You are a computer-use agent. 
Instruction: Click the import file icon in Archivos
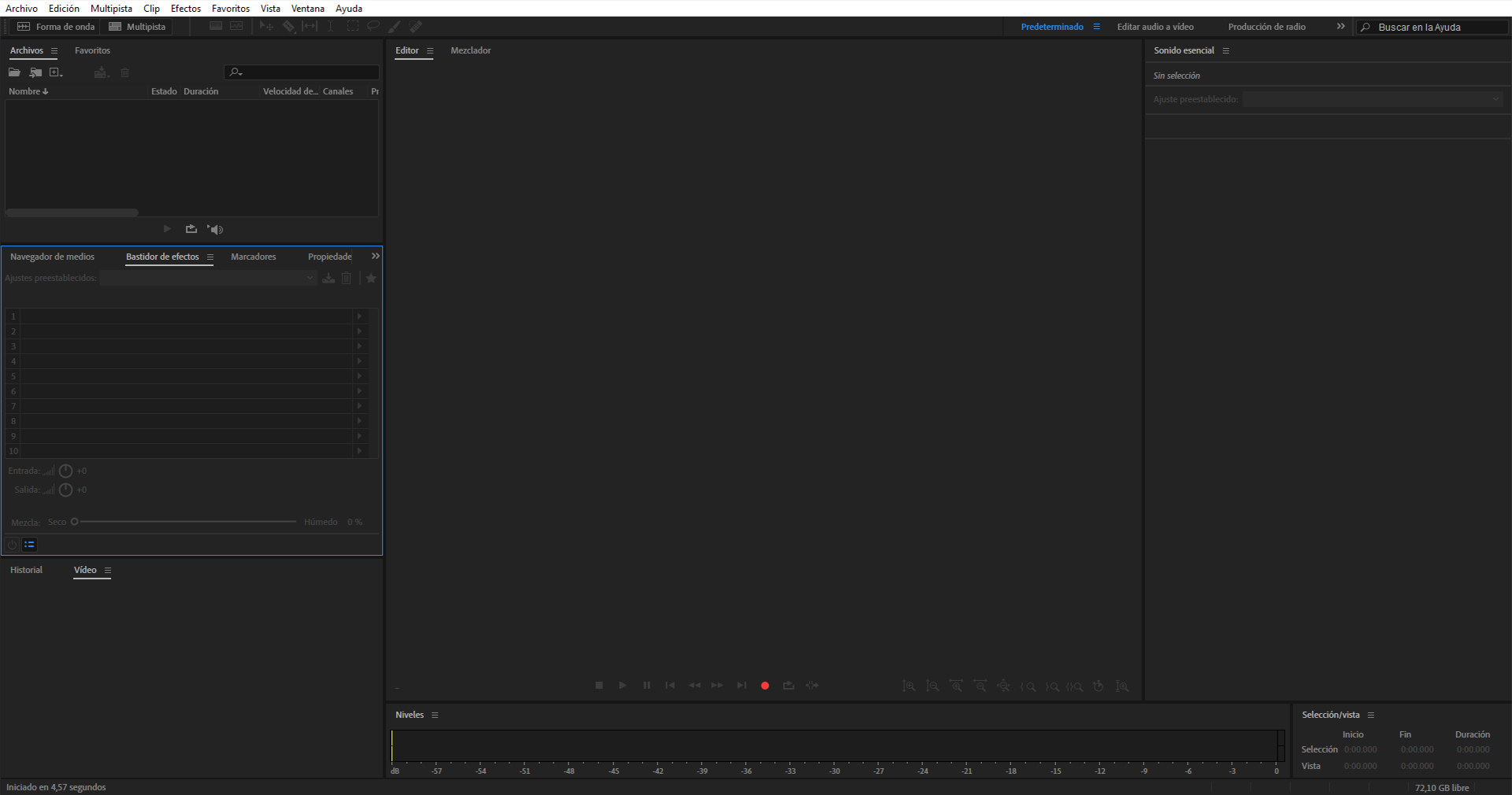[x=35, y=72]
